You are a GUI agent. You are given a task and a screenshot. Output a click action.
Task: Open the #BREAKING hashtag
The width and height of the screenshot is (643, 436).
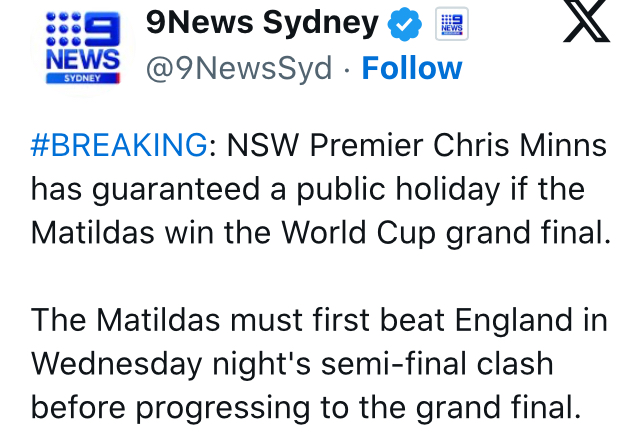point(118,146)
